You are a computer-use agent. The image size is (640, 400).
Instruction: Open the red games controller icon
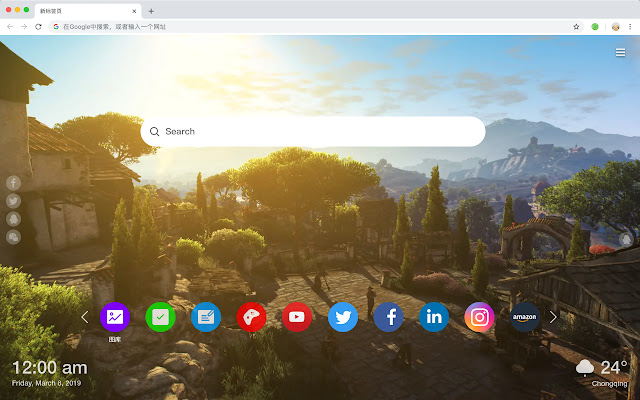click(251, 317)
